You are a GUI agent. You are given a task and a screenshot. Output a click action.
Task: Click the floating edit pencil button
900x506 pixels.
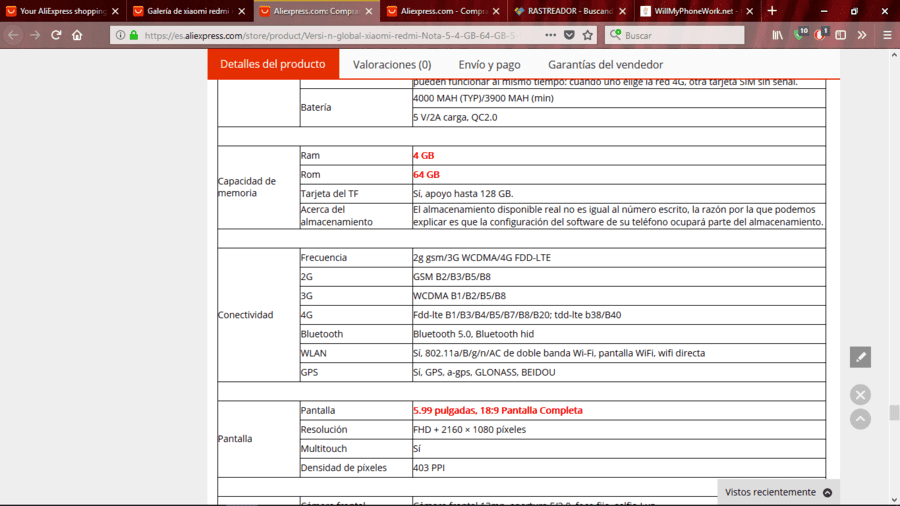(860, 357)
